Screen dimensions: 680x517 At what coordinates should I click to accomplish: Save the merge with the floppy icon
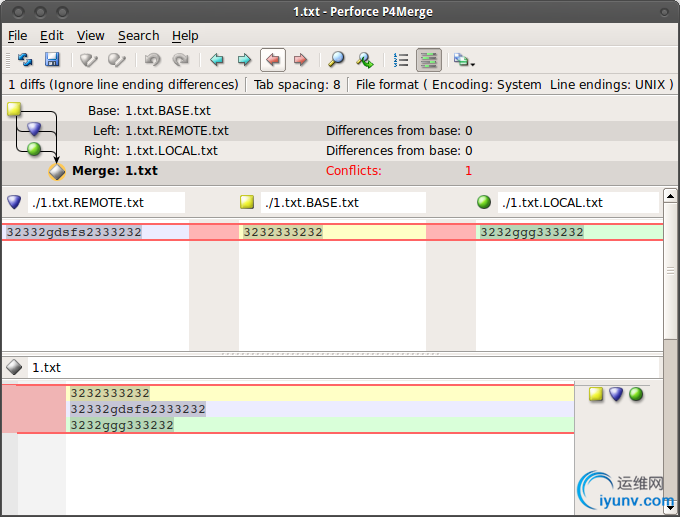(x=52, y=59)
